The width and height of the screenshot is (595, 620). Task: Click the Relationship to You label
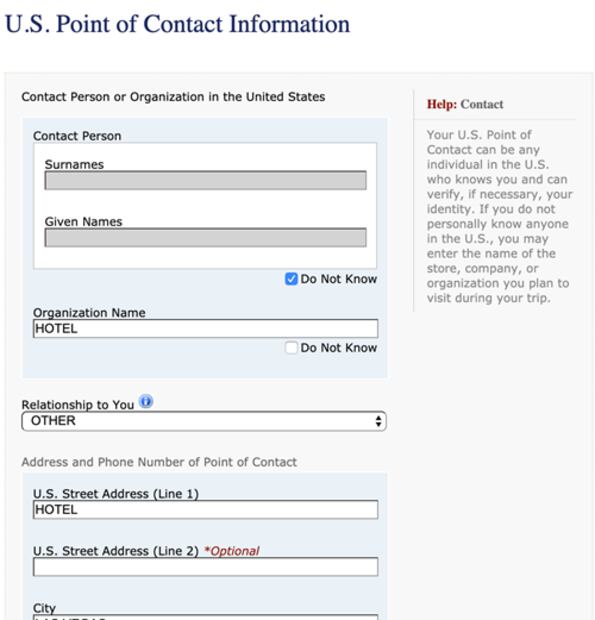78,405
